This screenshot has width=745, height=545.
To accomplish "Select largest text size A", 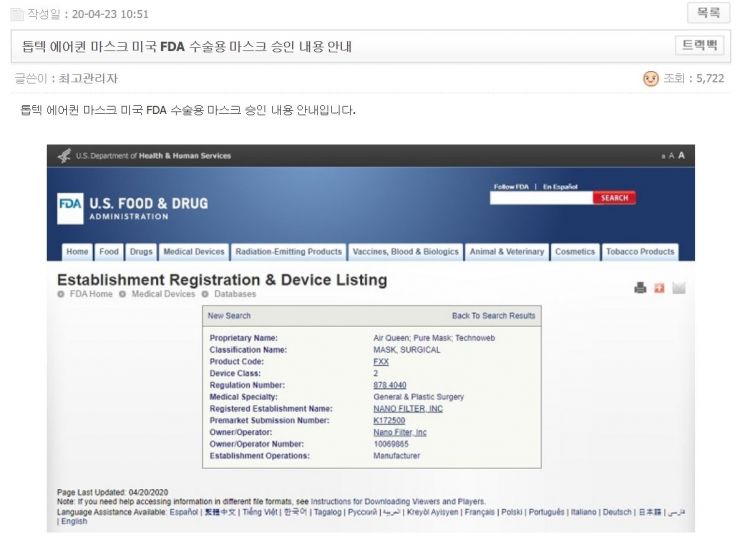I will pyautogui.click(x=682, y=155).
